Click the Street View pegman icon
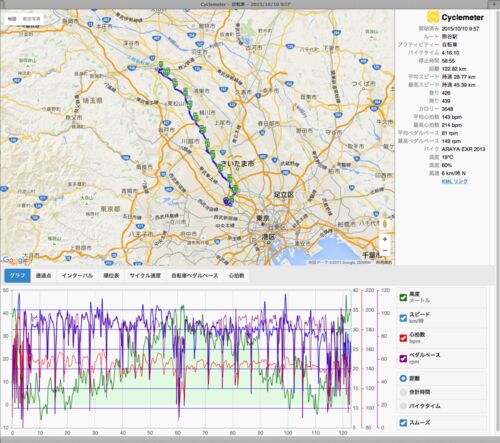The height and width of the screenshot is (443, 500). coord(385,224)
